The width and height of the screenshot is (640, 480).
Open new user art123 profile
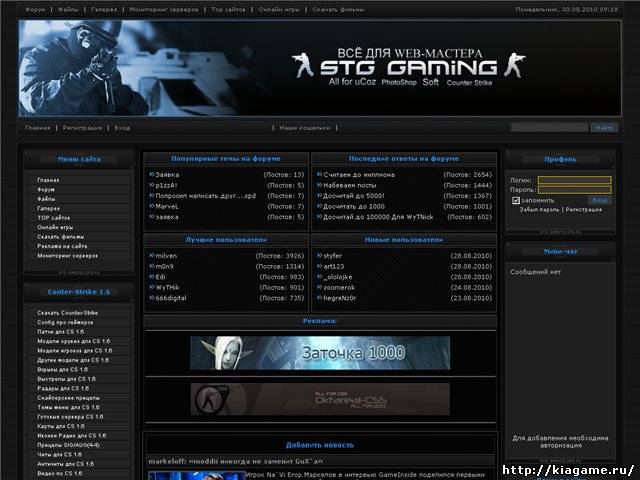pyautogui.click(x=333, y=267)
